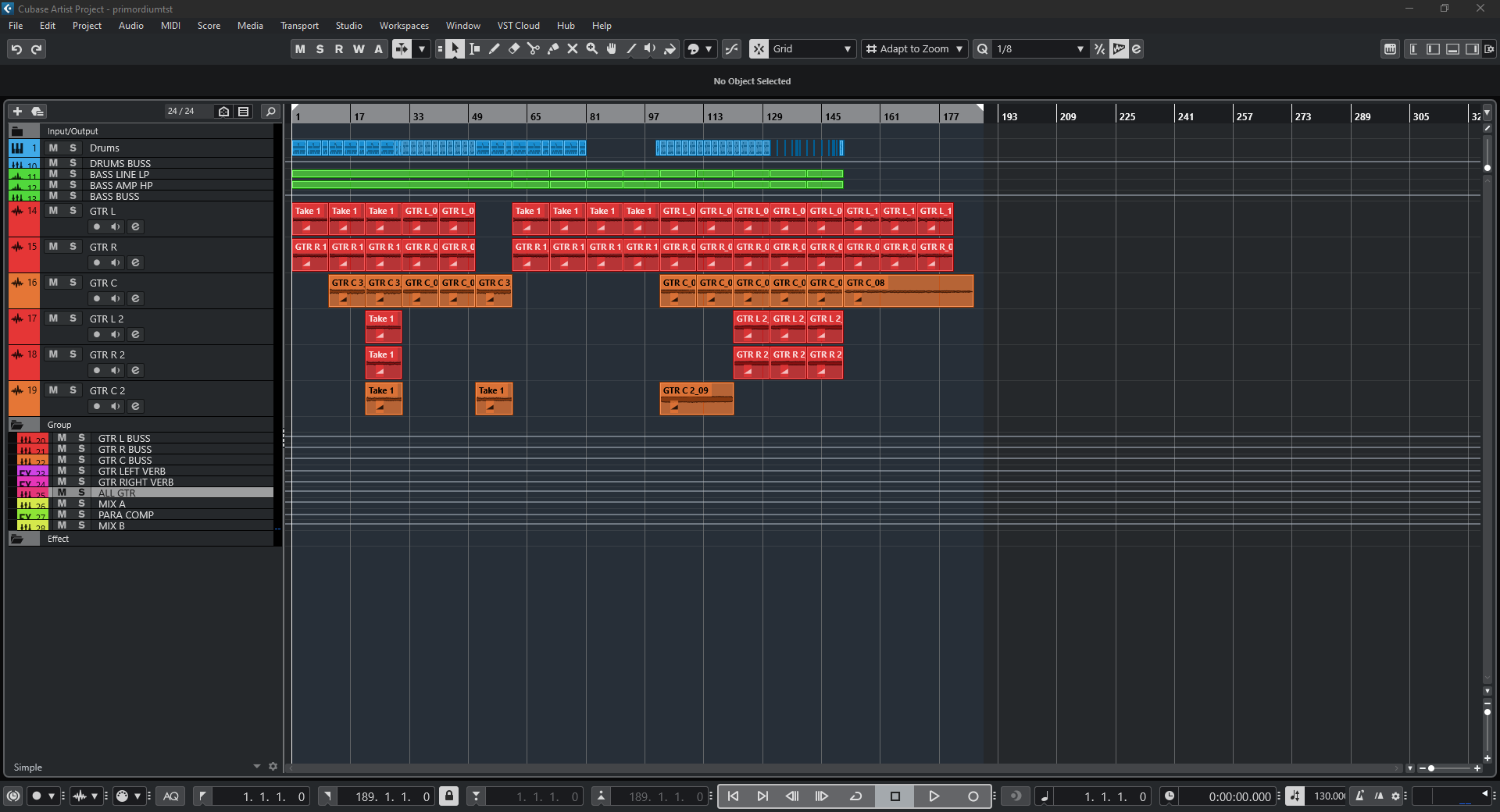Solo the GTR C 2 track
This screenshot has height=812, width=1500.
click(x=73, y=390)
